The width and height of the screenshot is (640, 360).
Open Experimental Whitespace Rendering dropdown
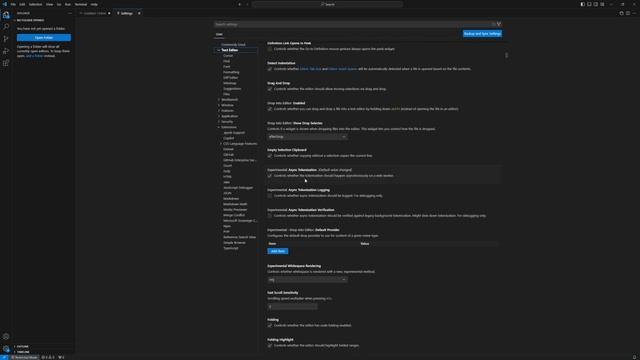307,280
